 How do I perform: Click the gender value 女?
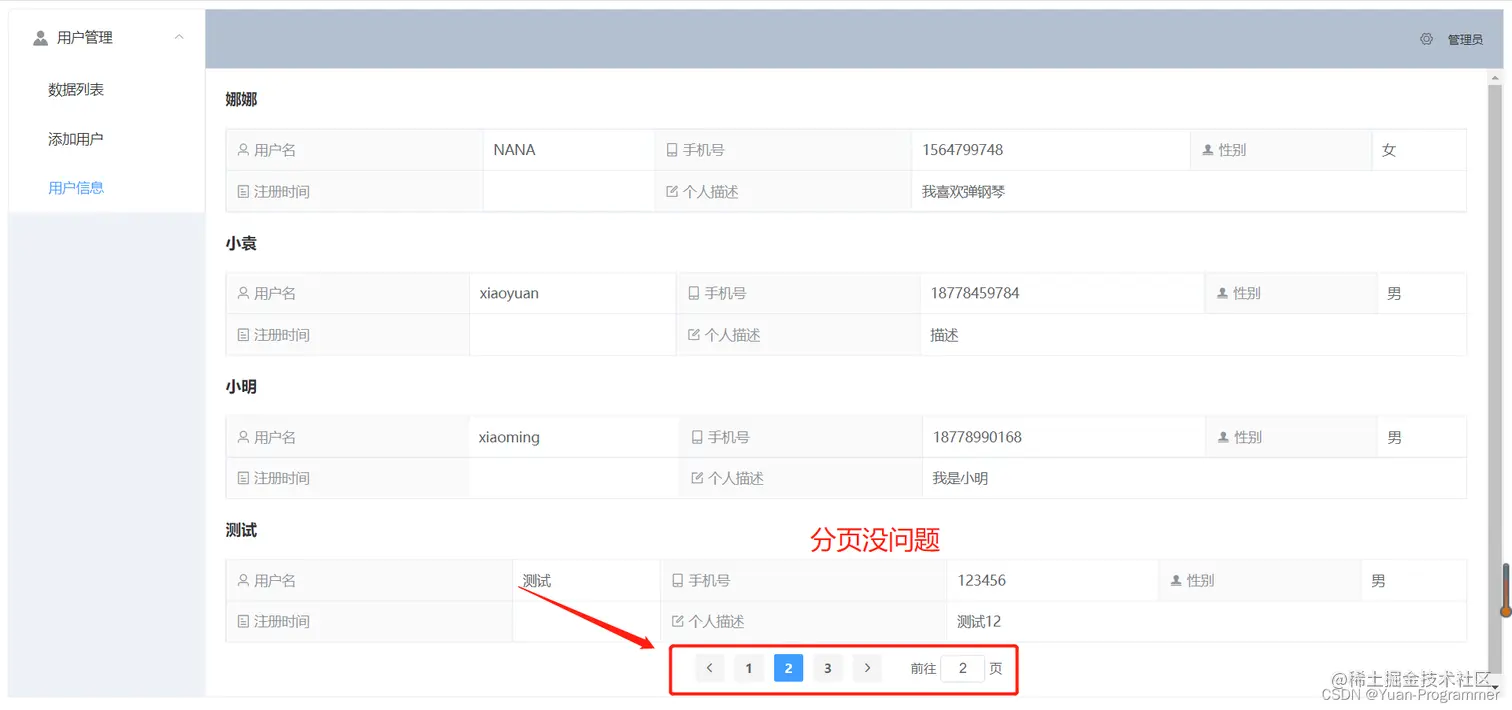click(x=1389, y=150)
